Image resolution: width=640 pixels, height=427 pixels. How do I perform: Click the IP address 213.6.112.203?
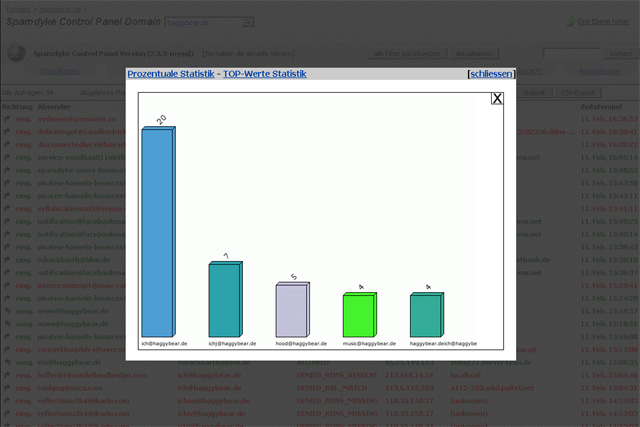coord(410,388)
